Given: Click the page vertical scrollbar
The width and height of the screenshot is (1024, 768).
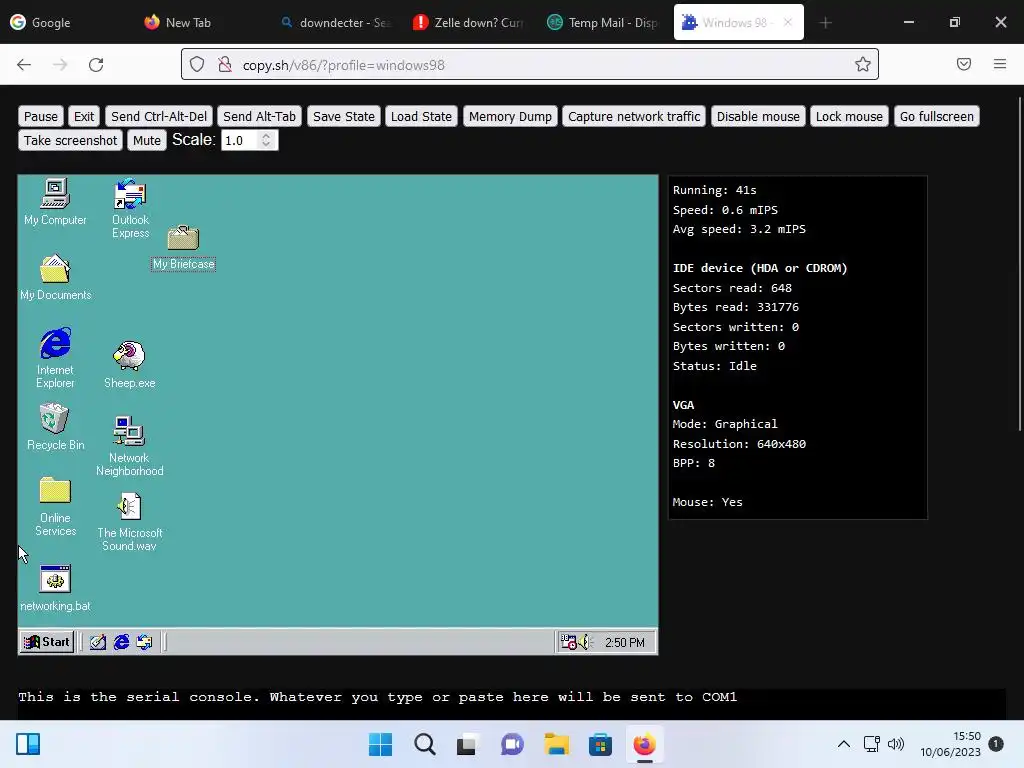Looking at the screenshot, I should click(x=1019, y=263).
